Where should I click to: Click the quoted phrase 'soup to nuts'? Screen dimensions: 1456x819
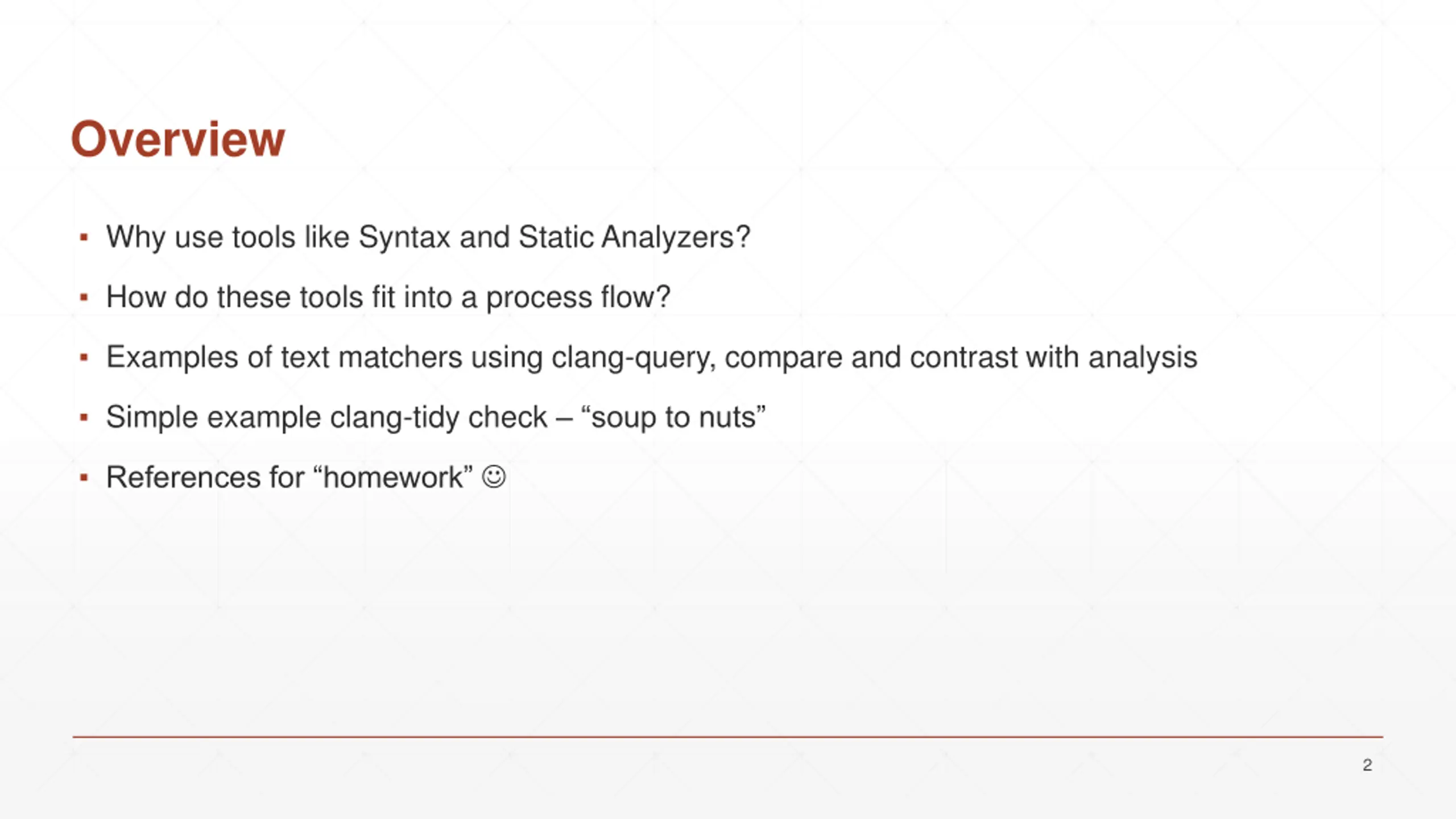(x=673, y=418)
